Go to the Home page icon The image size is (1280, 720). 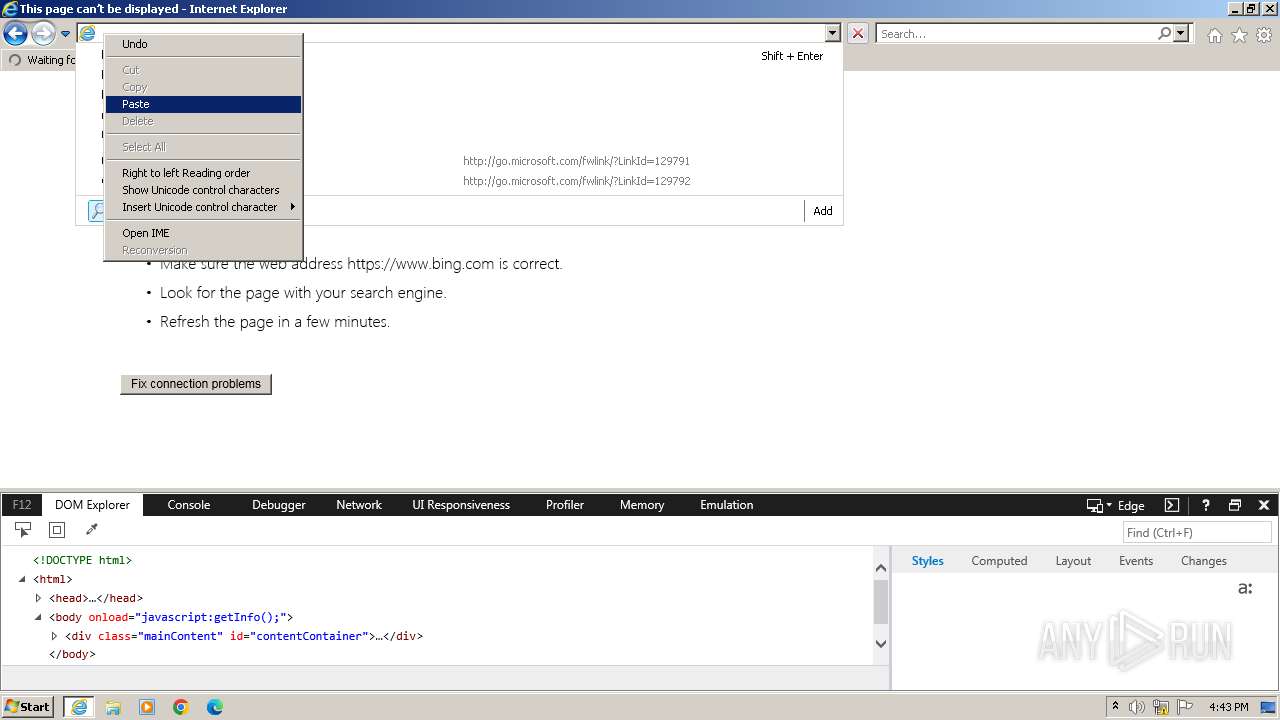(1214, 35)
